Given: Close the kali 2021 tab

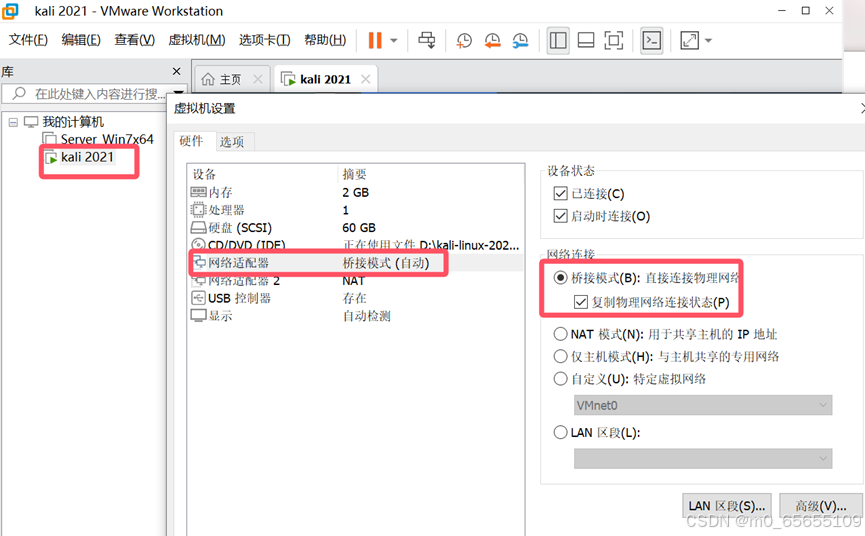Looking at the screenshot, I should tap(365, 79).
